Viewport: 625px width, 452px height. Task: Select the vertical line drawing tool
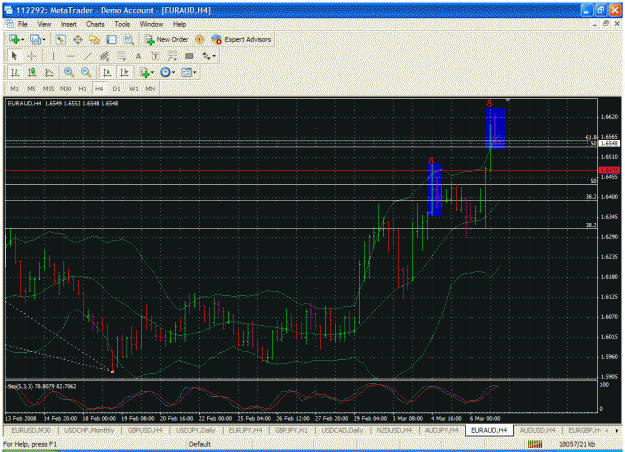(53, 56)
